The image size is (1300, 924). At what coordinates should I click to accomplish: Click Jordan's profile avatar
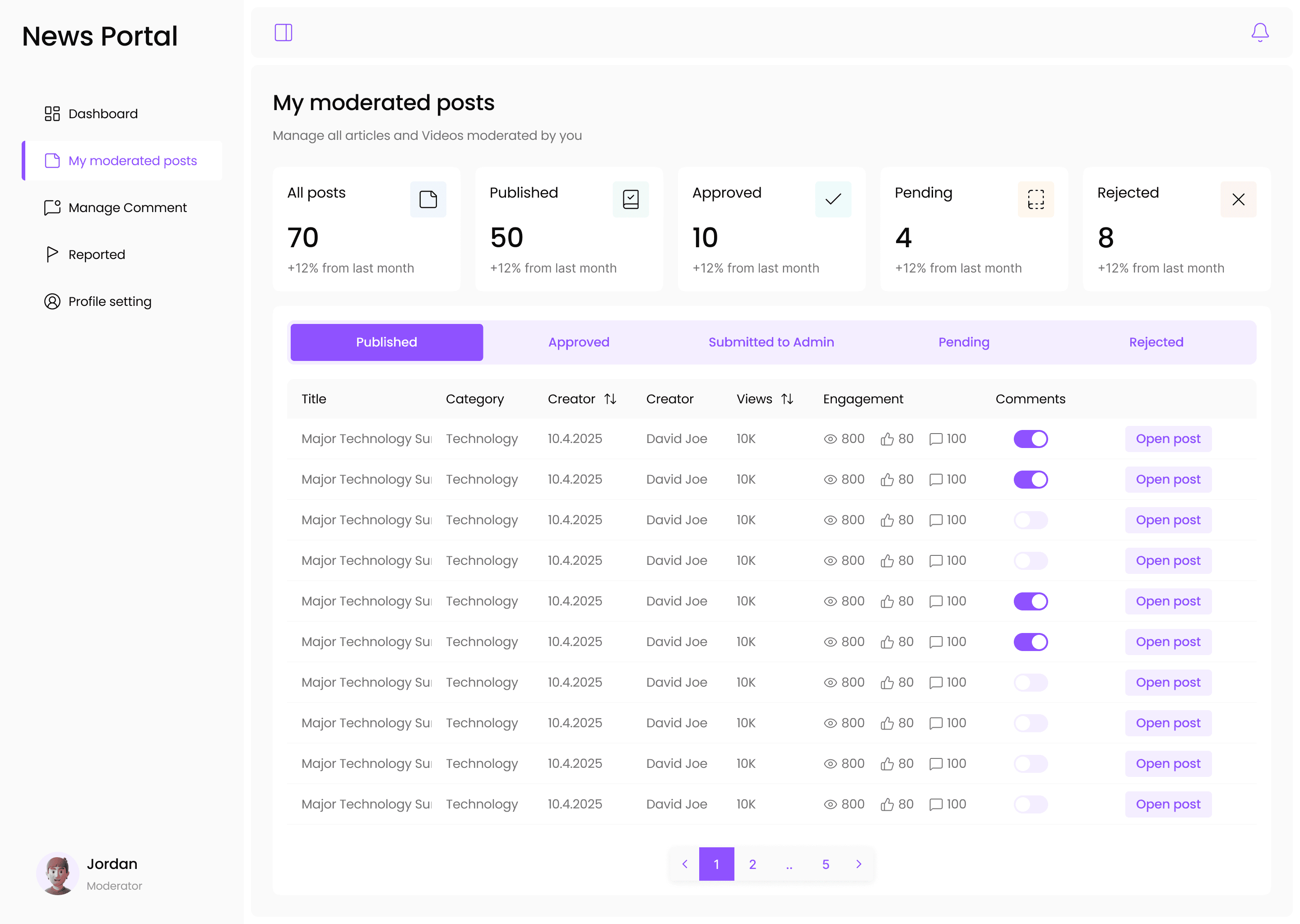57,873
